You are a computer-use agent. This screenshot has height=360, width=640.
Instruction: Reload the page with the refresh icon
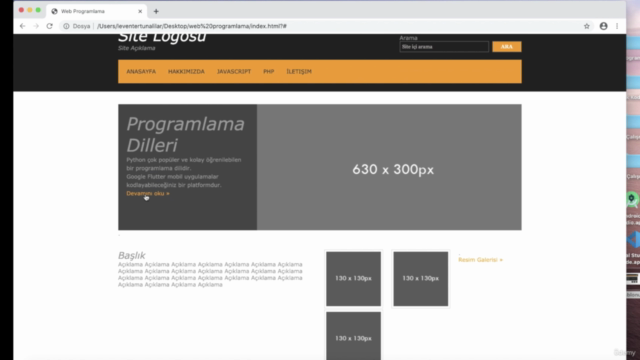click(49, 26)
